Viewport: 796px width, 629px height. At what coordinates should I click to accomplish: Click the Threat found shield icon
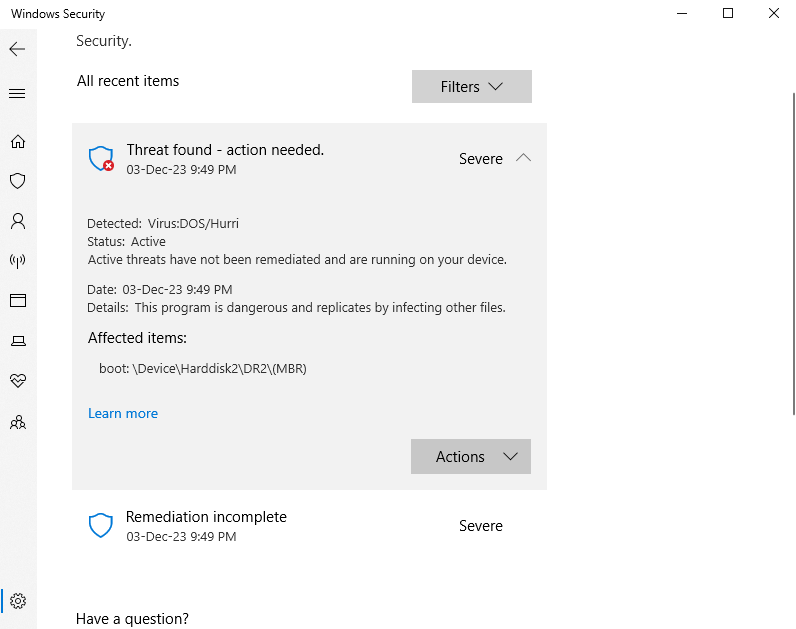point(101,158)
